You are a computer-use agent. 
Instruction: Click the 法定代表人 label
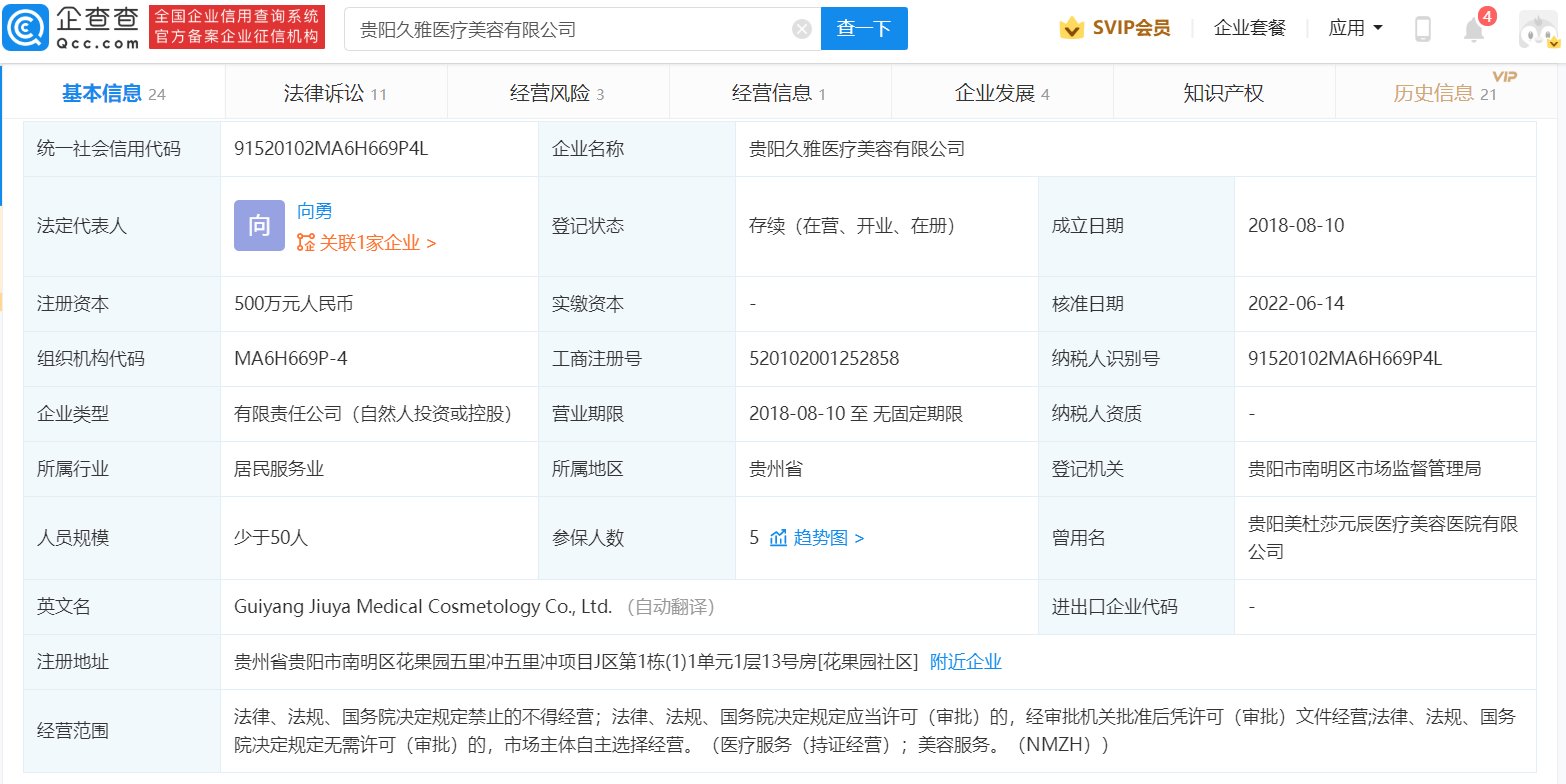pyautogui.click(x=81, y=226)
